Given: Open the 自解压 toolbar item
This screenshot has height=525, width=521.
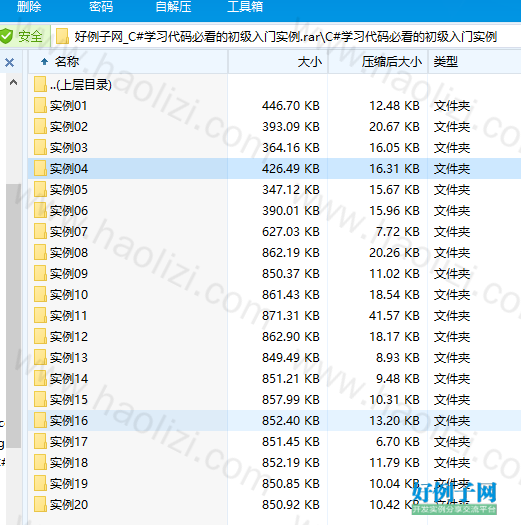Looking at the screenshot, I should 173,7.
